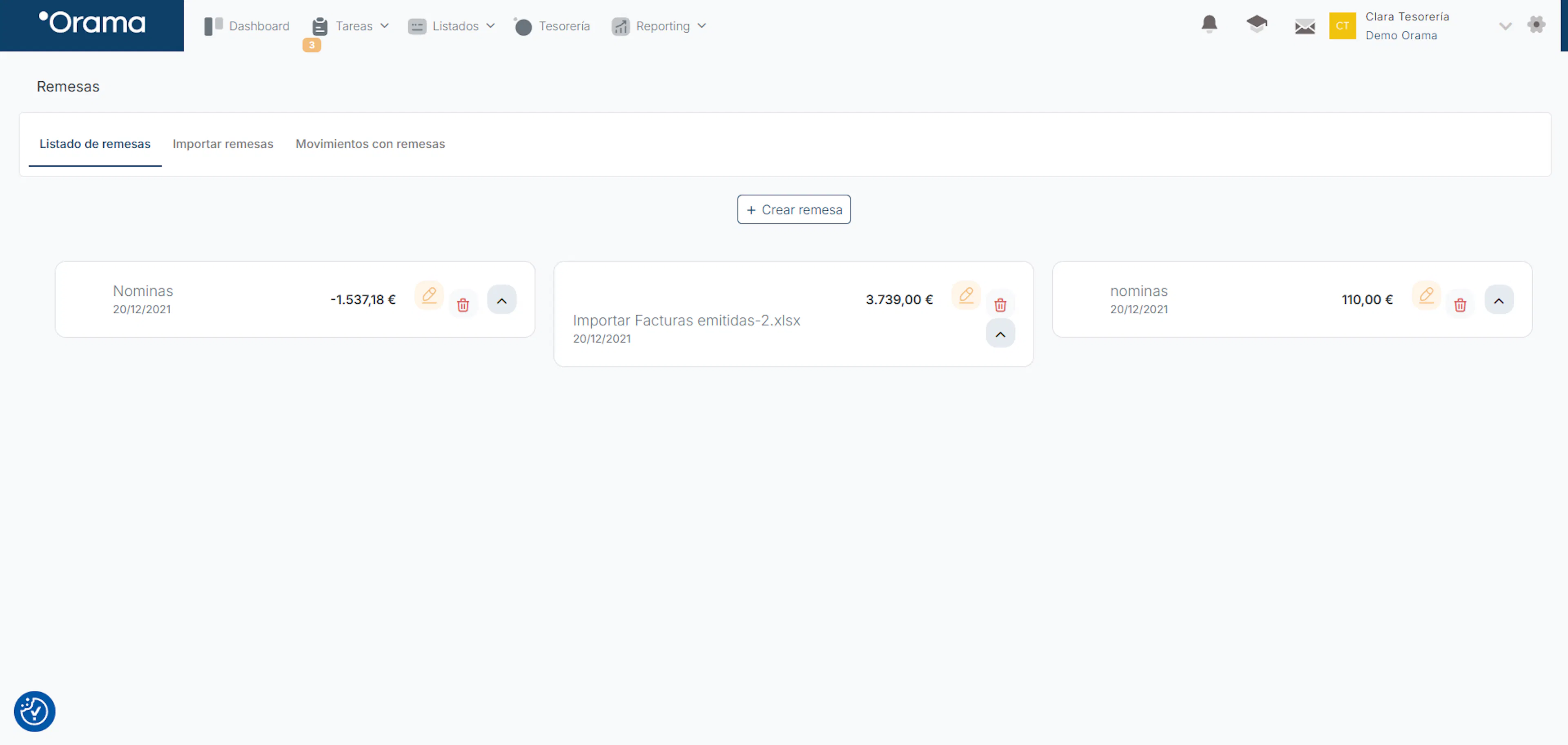Open the Clara Tesorería user dropdown
The image size is (1568, 745).
[x=1505, y=26]
